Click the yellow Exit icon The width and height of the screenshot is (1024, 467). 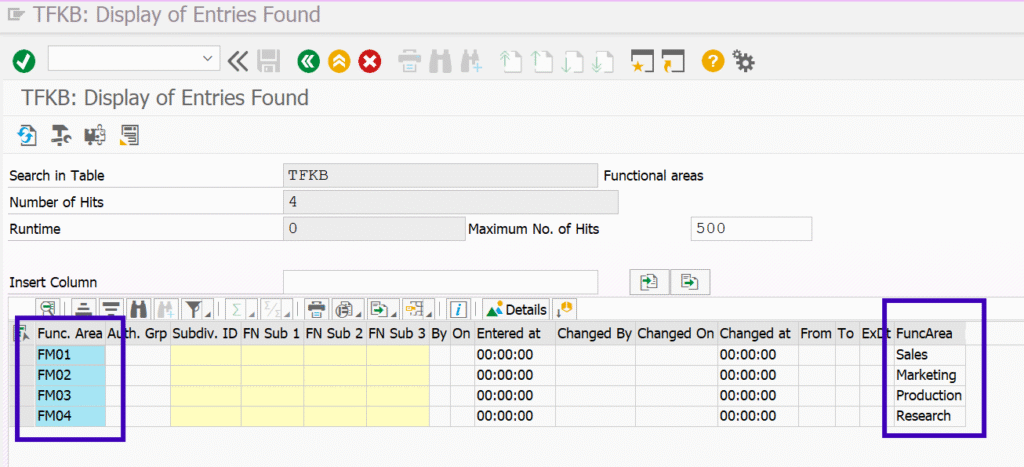[339, 62]
